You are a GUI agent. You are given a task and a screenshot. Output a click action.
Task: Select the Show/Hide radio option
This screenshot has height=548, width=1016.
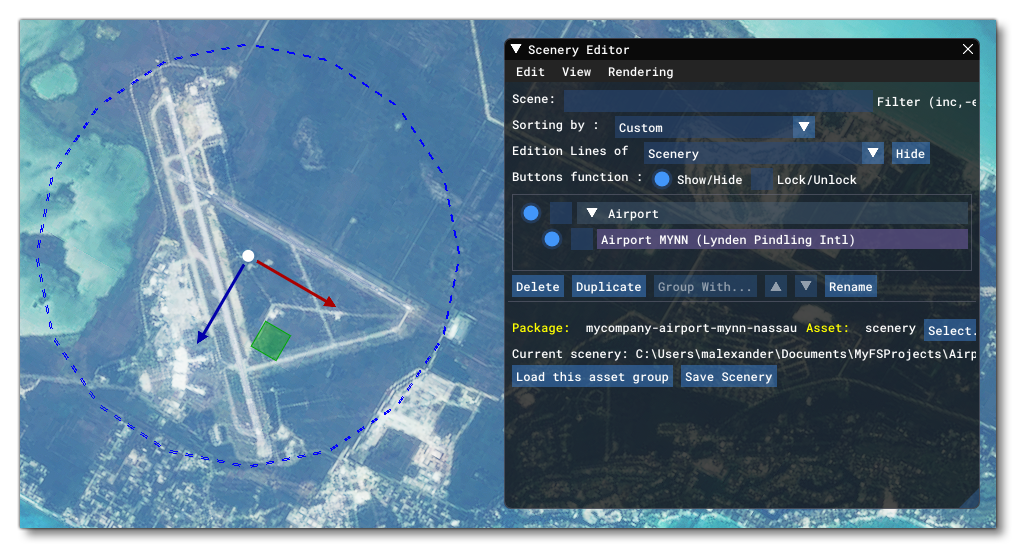coord(662,179)
